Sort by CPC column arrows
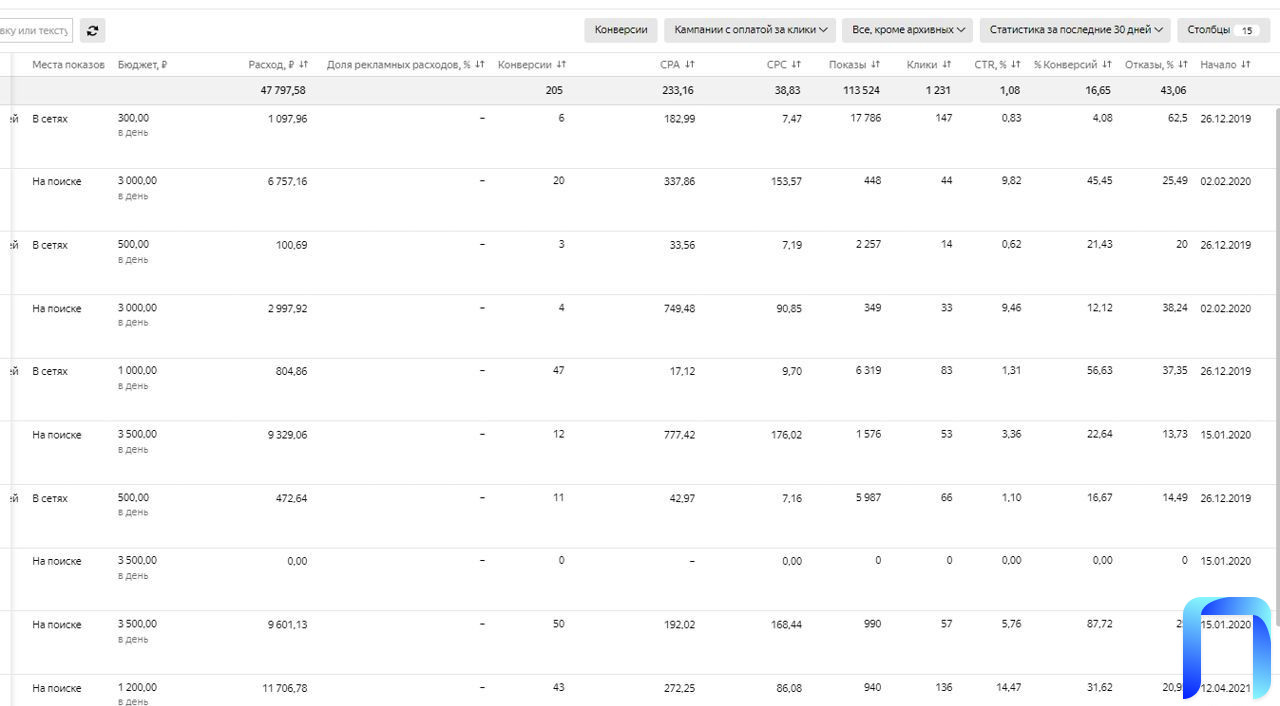The height and width of the screenshot is (706, 1280). coord(796,65)
